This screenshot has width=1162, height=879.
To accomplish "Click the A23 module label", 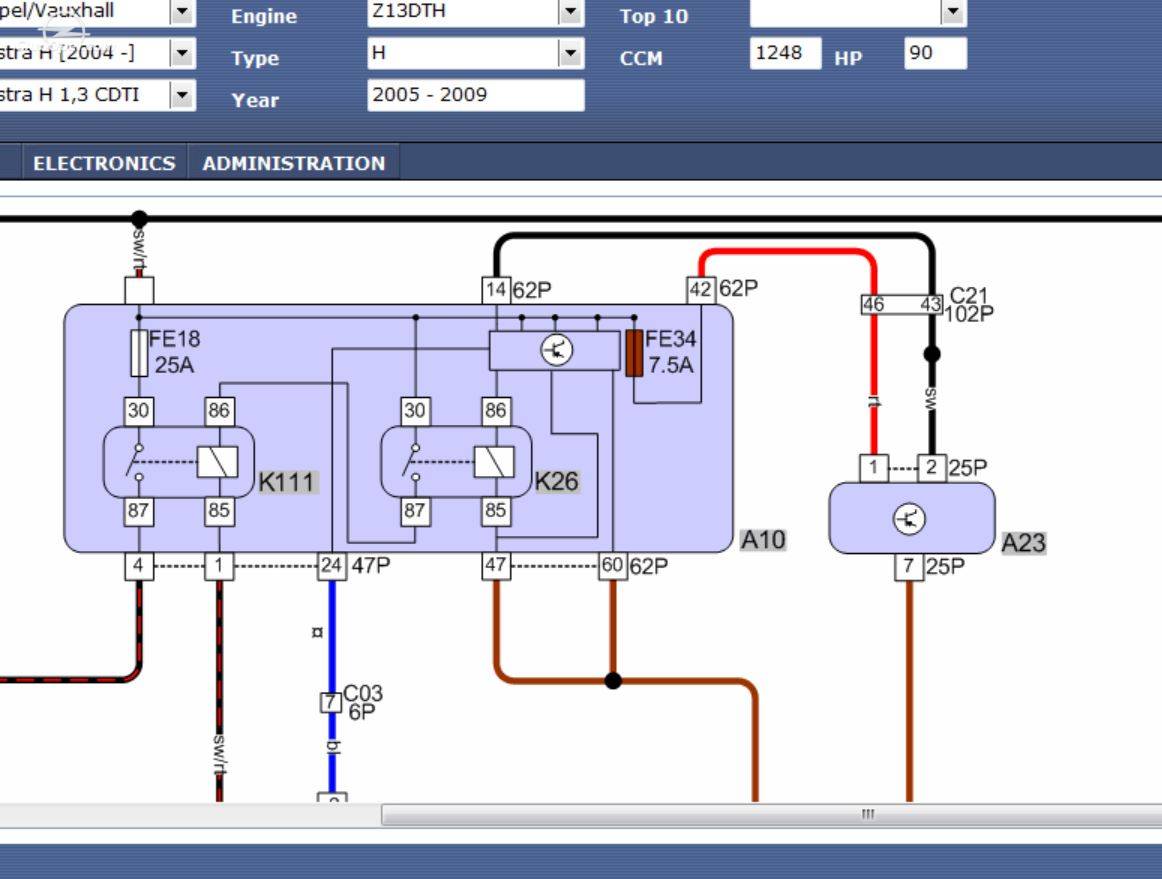I will [x=1023, y=543].
